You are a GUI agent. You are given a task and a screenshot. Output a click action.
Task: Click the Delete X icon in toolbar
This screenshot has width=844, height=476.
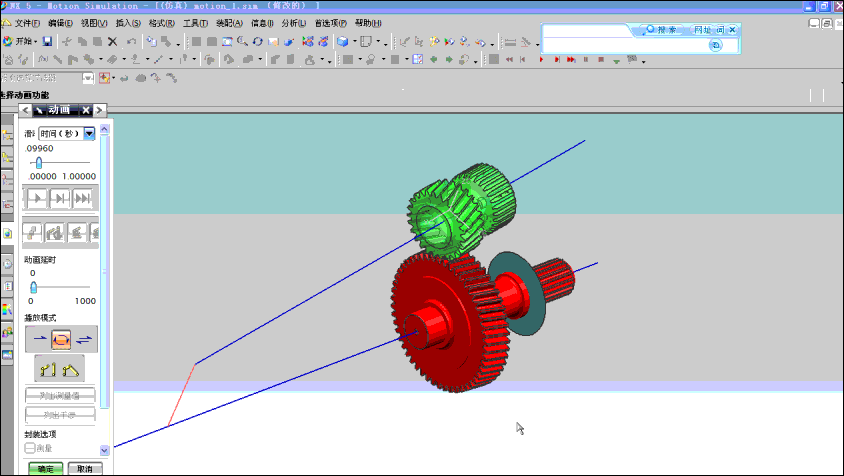[x=112, y=41]
